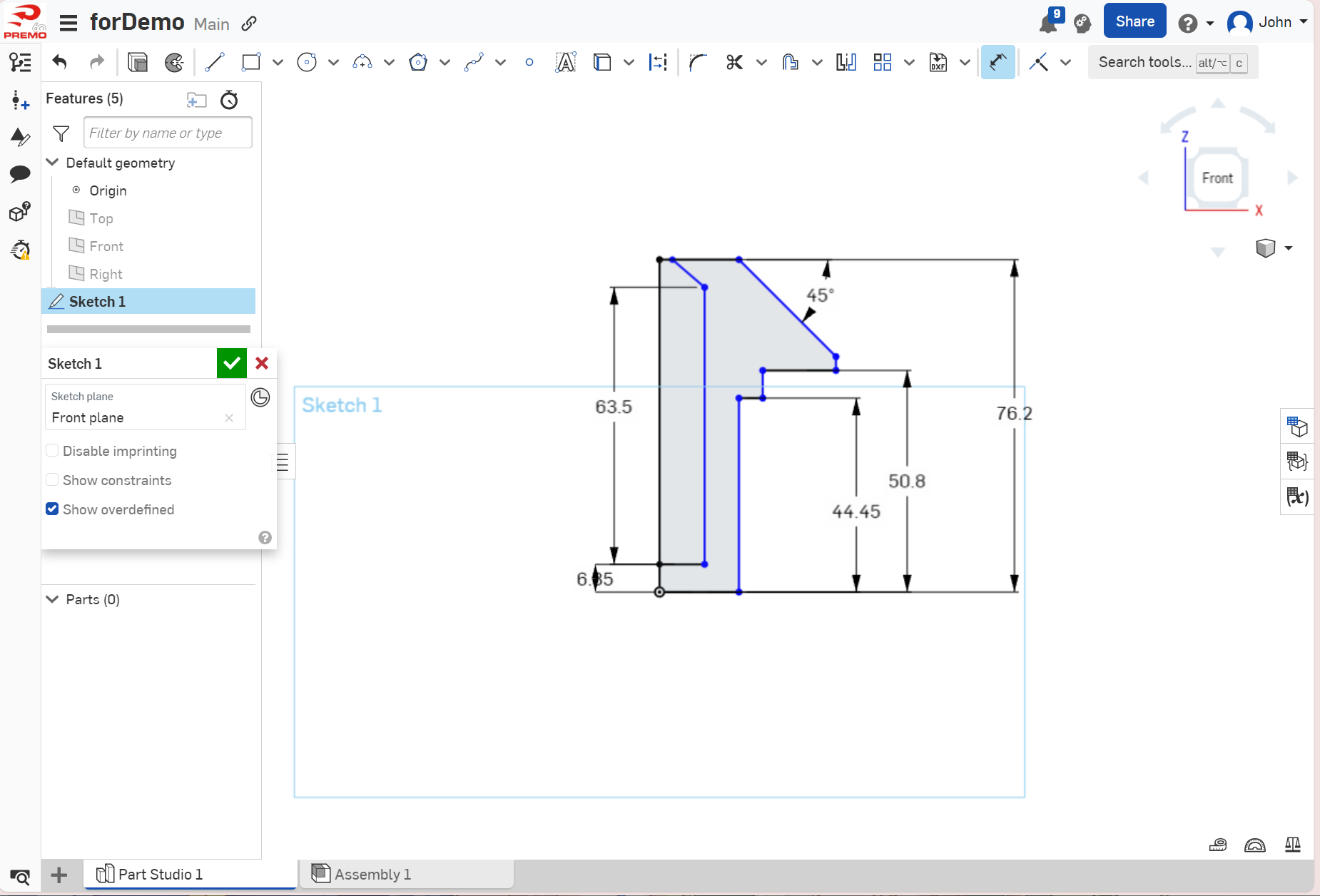Image resolution: width=1320 pixels, height=896 pixels.
Task: Collapse the Default geometry tree
Action: coord(52,163)
